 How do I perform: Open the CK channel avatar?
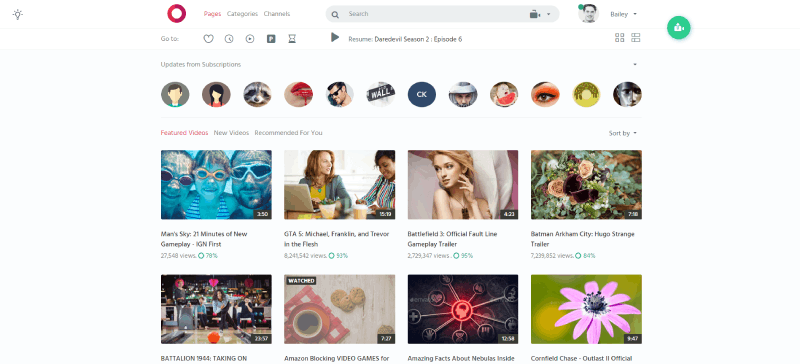pos(422,94)
